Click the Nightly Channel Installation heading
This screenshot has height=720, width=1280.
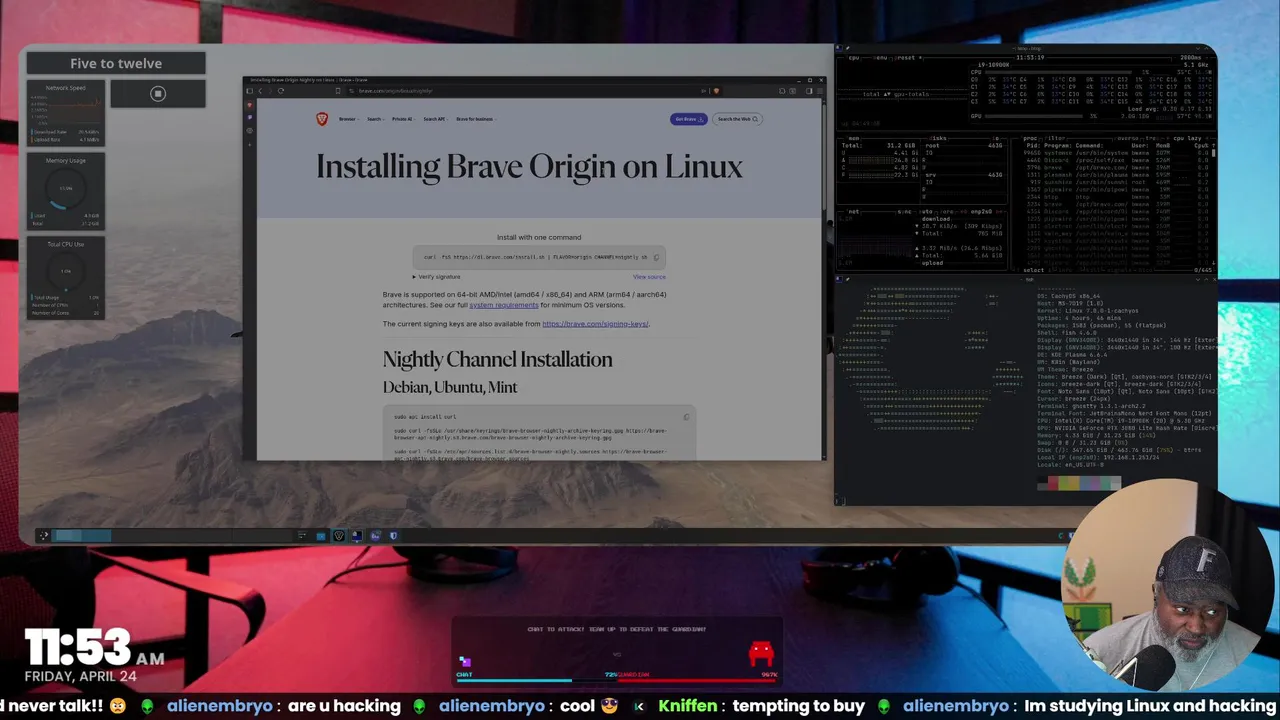tap(497, 359)
